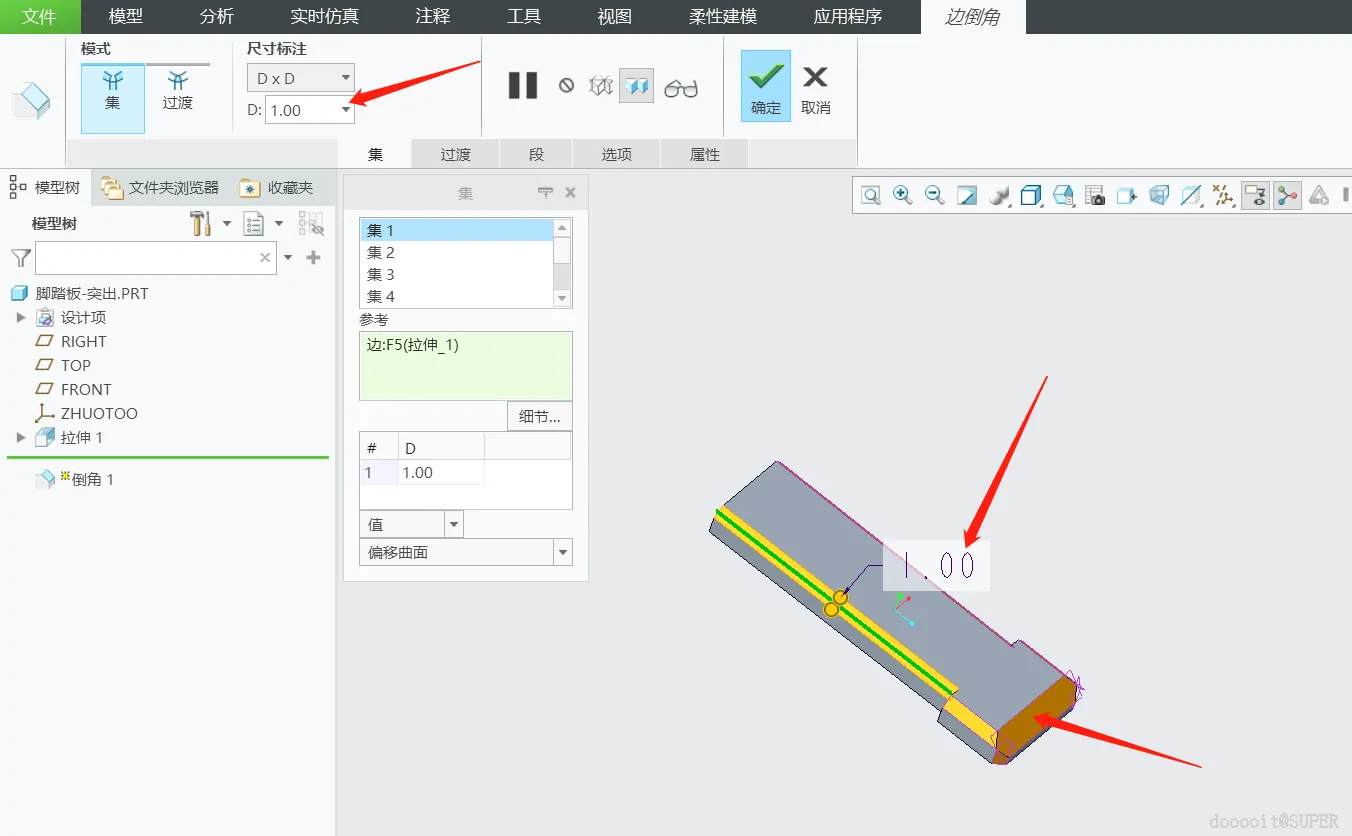Select 集 2 in the set list

point(456,252)
